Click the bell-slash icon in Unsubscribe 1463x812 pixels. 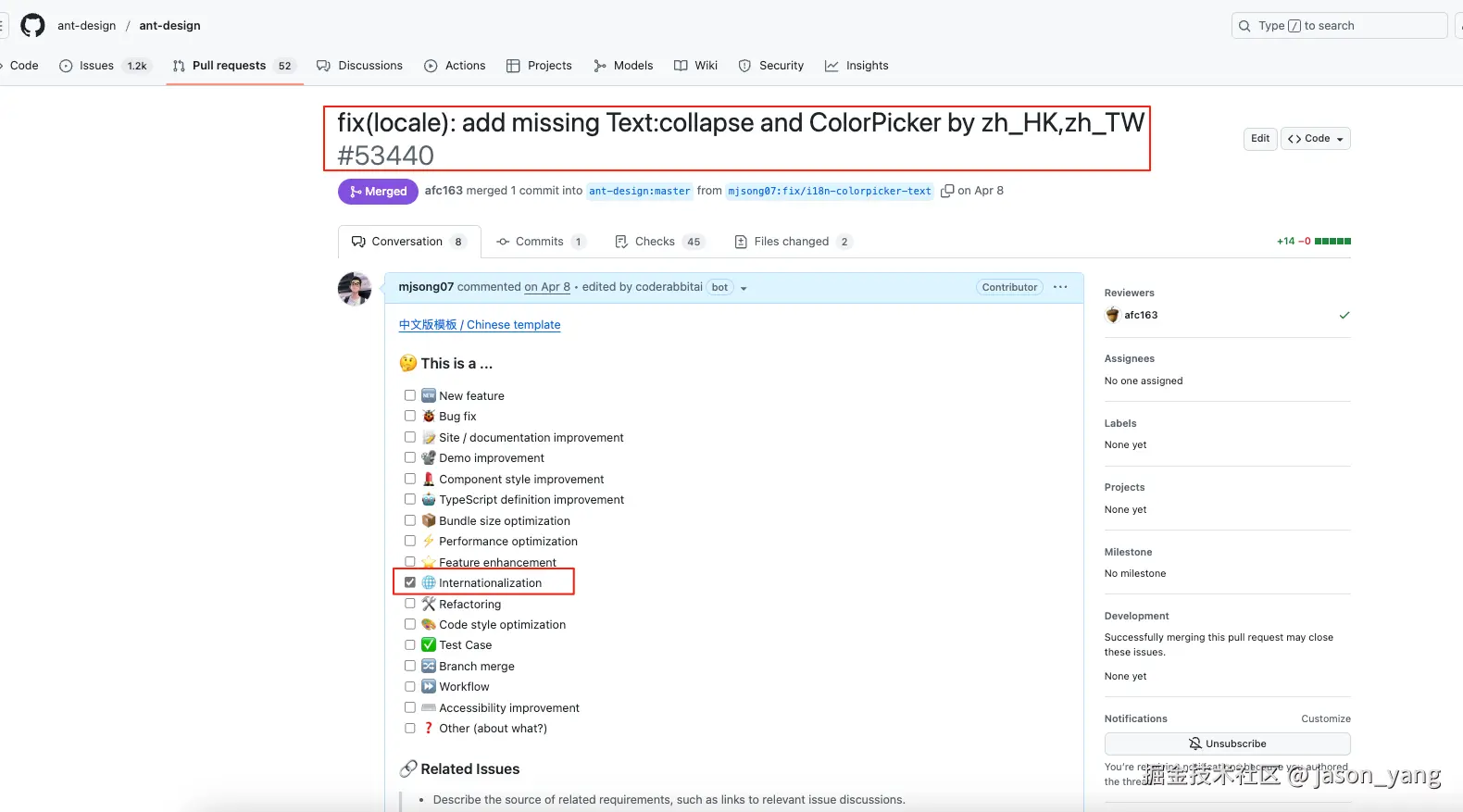pos(1195,743)
